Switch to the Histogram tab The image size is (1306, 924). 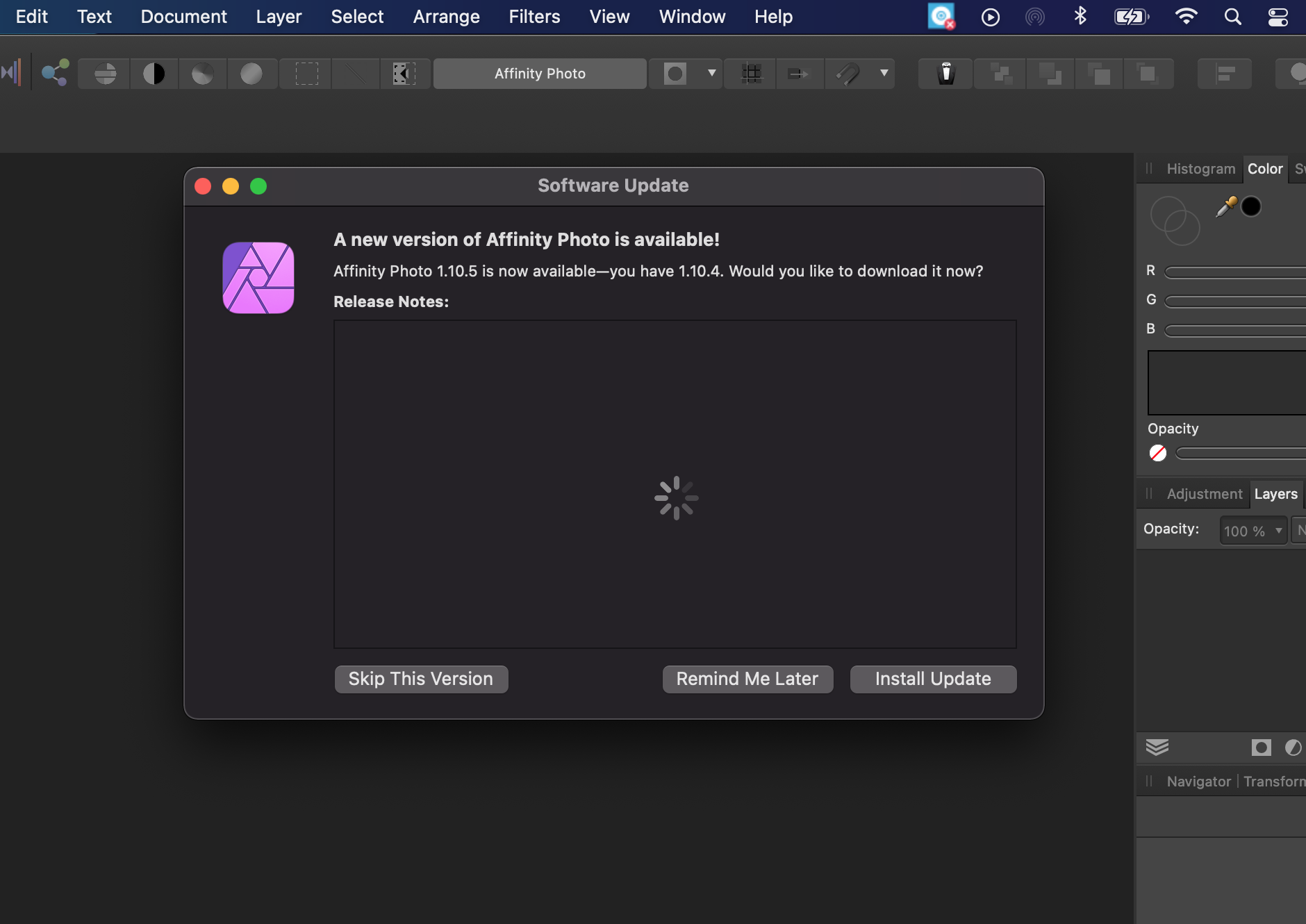pos(1201,169)
